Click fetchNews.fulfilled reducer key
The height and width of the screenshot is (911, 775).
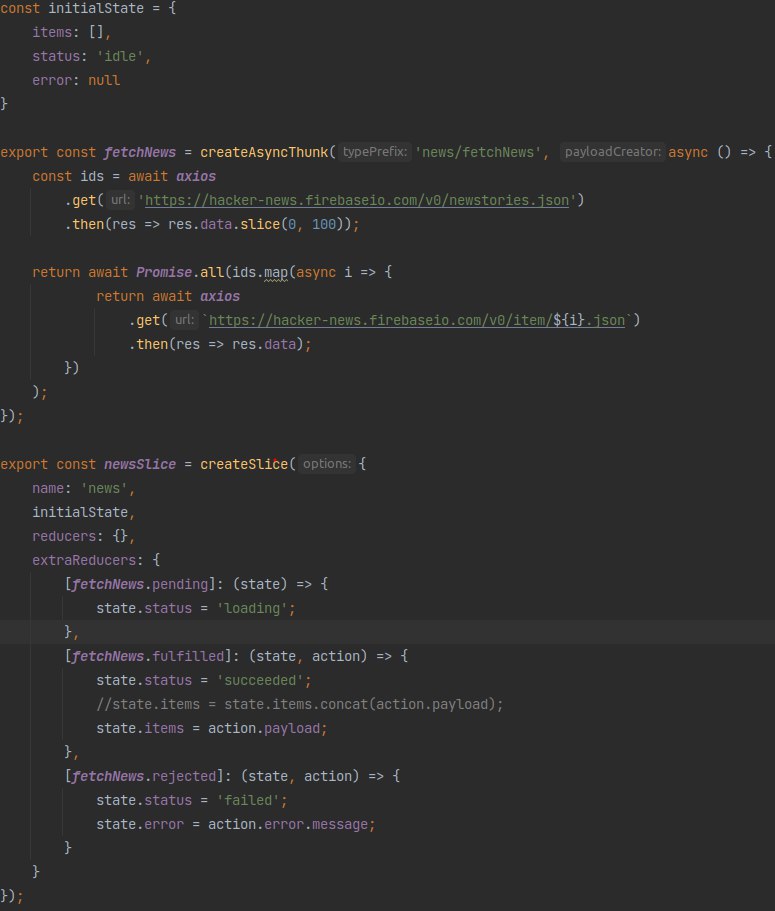click(x=148, y=657)
